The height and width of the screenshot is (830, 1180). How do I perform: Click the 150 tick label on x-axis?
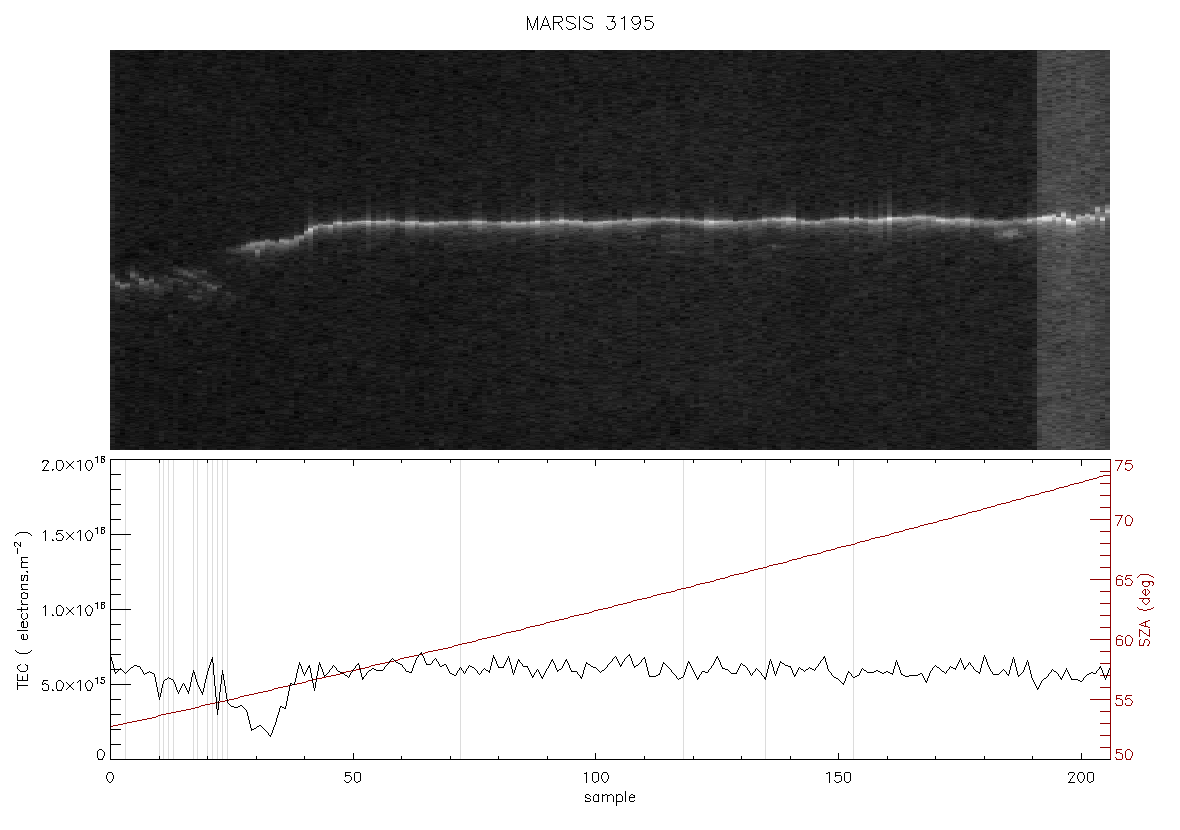(838, 777)
